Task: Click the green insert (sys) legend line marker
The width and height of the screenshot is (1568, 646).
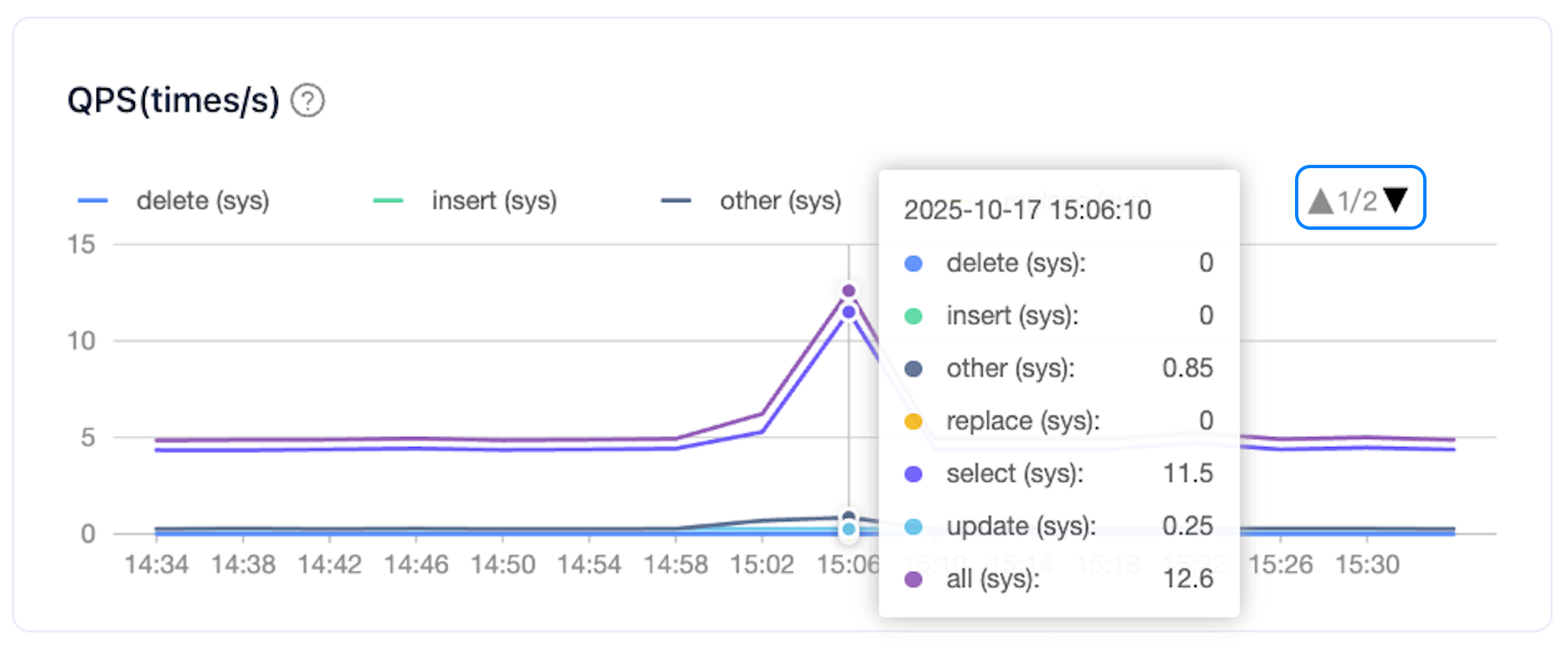Action: pyautogui.click(x=388, y=201)
